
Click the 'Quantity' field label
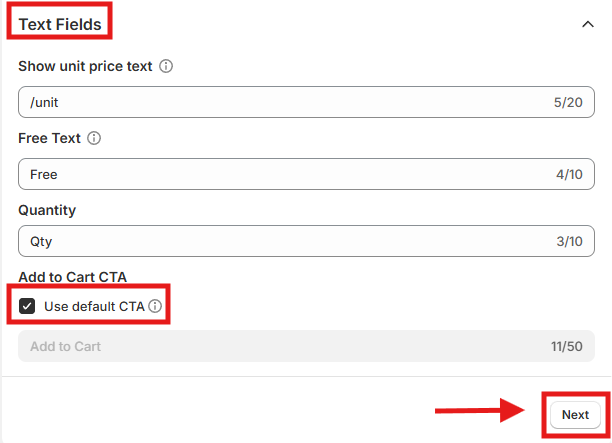pyautogui.click(x=47, y=210)
